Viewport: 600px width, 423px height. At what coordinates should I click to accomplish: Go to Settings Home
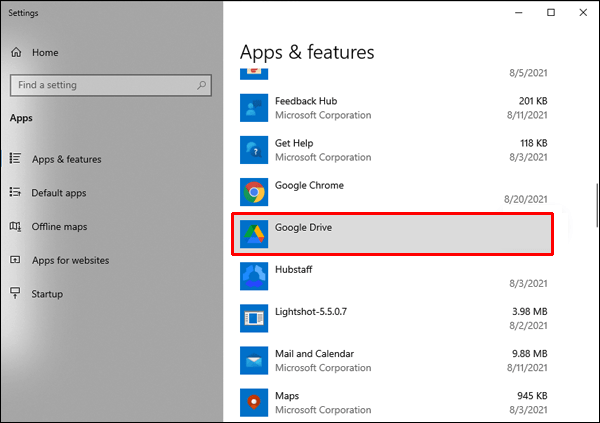click(x=44, y=52)
